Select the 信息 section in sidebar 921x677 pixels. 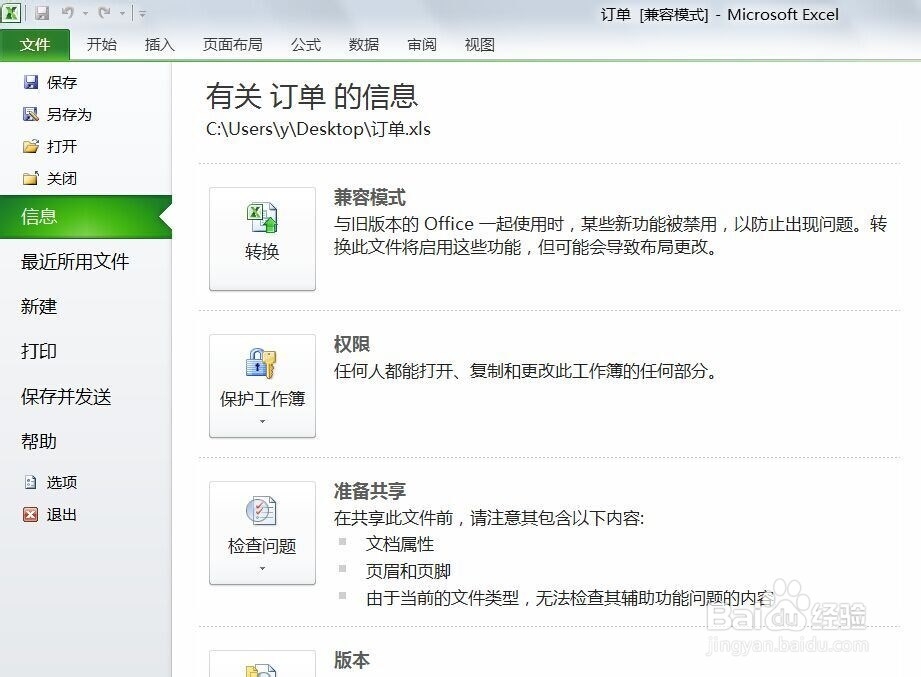[x=86, y=217]
